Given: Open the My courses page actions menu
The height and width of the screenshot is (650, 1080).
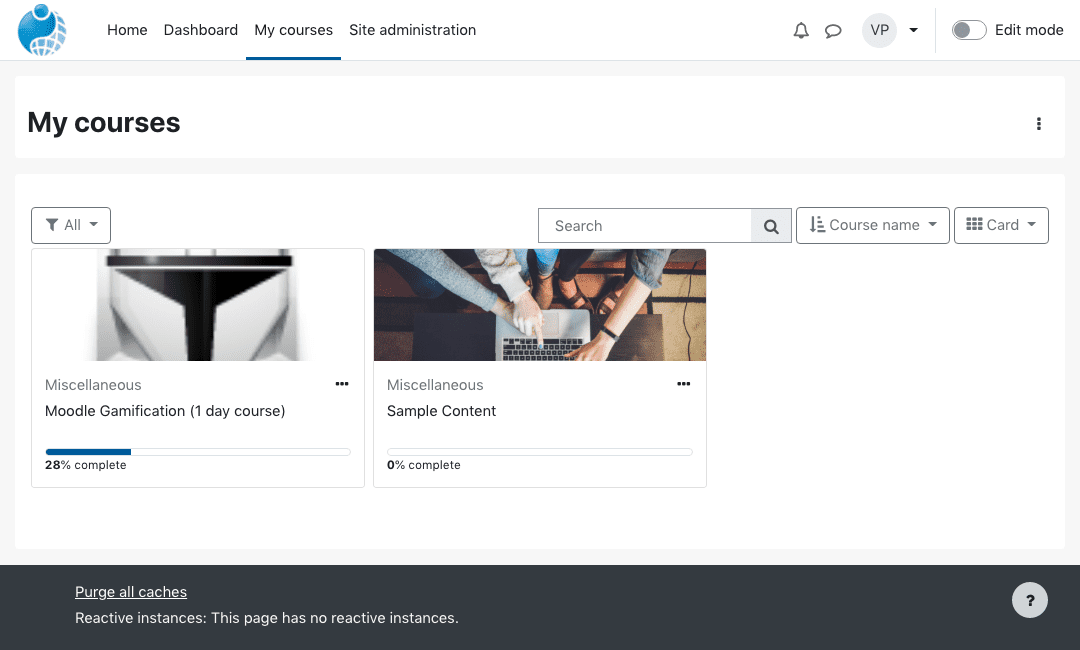Looking at the screenshot, I should click(1039, 124).
